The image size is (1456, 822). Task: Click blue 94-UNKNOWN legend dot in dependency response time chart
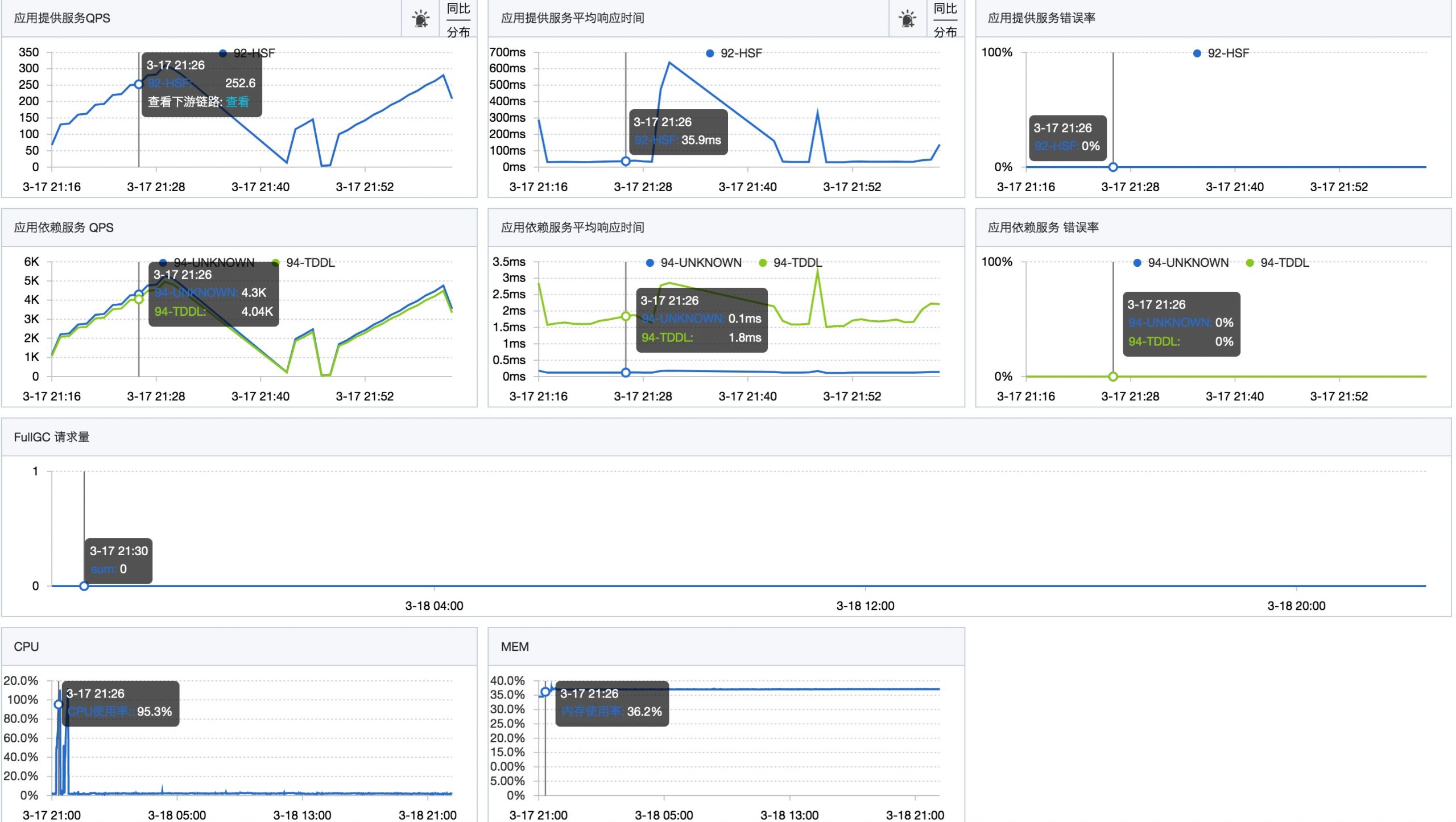click(x=650, y=263)
